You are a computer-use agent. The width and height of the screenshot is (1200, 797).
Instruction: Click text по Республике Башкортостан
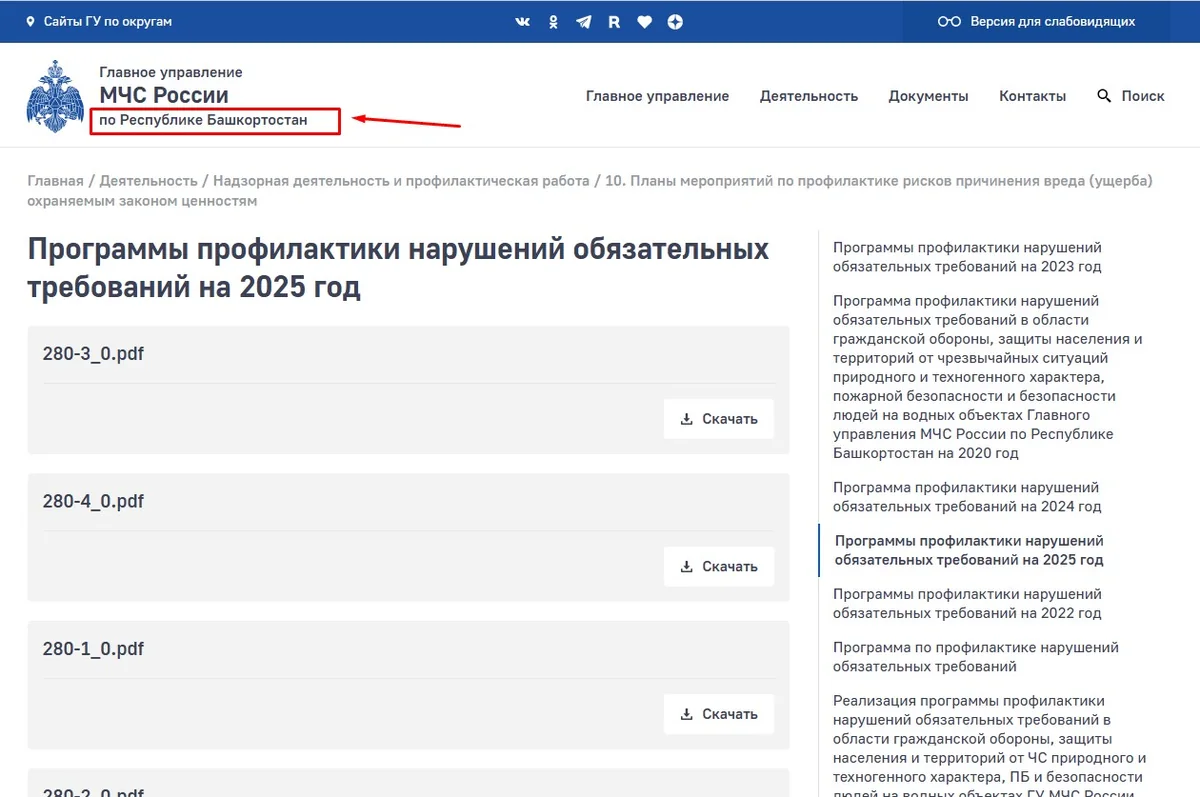point(203,121)
